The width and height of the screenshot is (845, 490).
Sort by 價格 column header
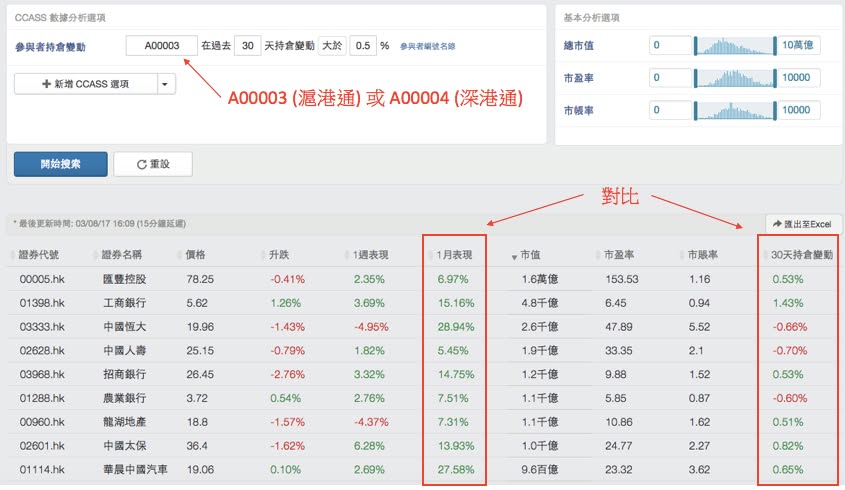(x=195, y=255)
